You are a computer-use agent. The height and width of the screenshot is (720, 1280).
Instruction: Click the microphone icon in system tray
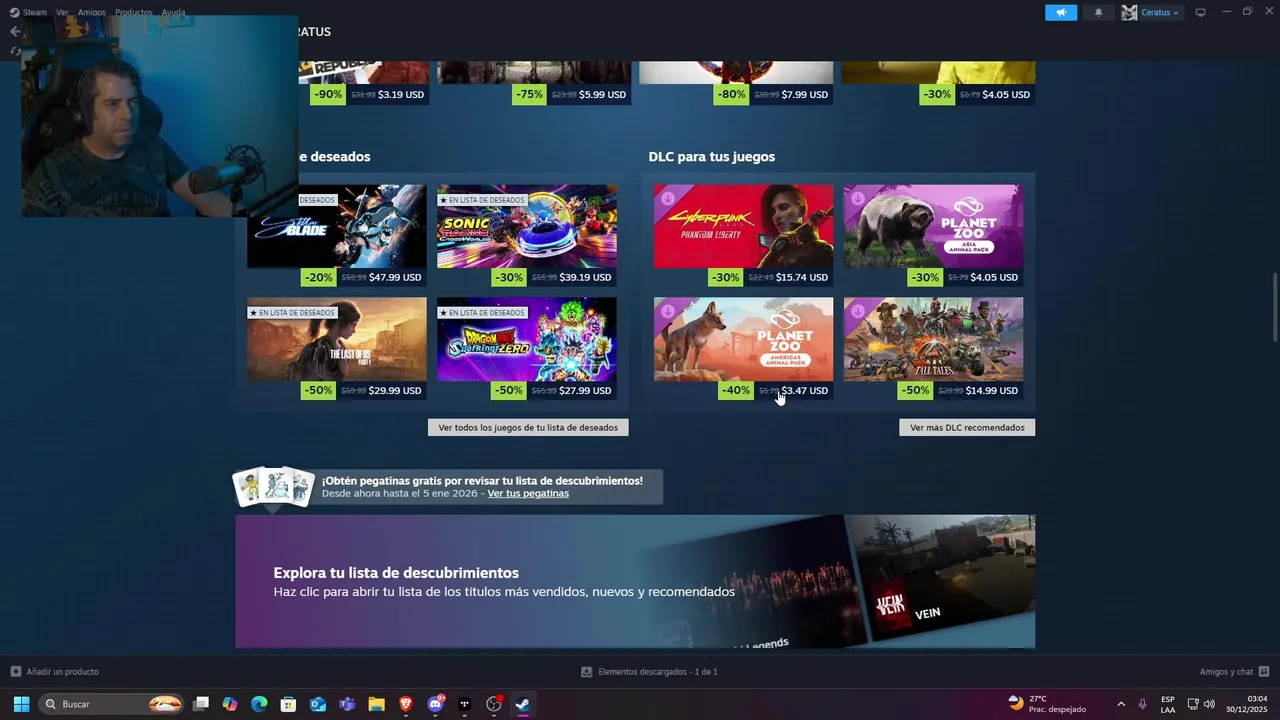tap(1143, 704)
